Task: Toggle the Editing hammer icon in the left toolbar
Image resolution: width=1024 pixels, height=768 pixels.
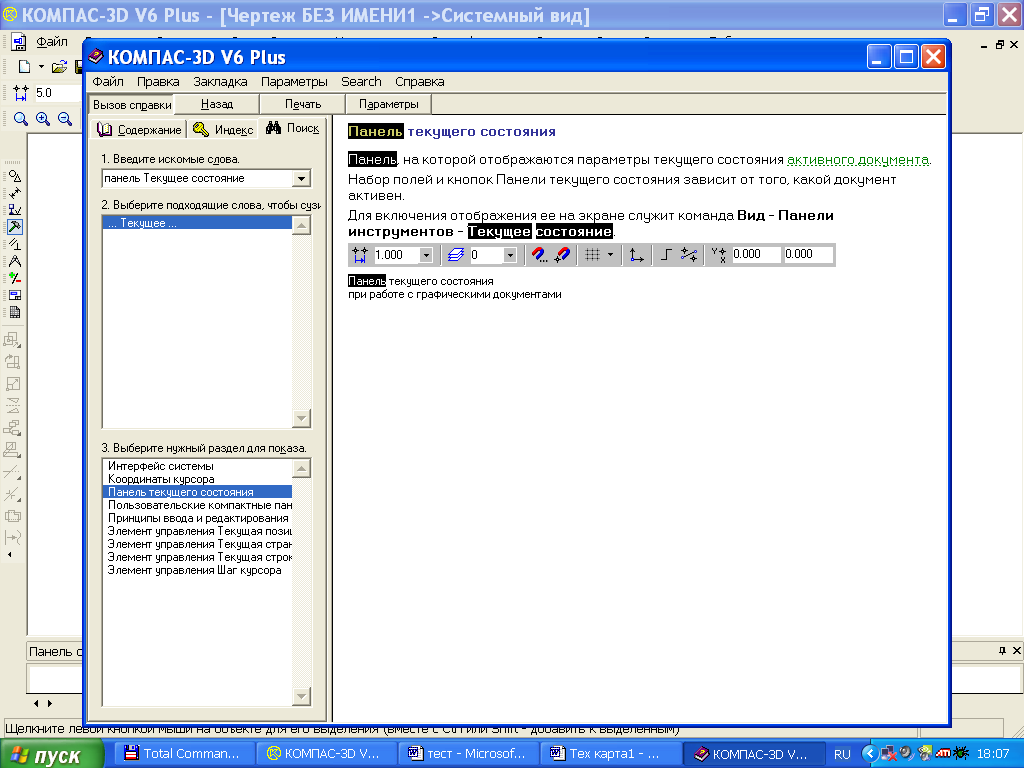Action: coord(14,227)
